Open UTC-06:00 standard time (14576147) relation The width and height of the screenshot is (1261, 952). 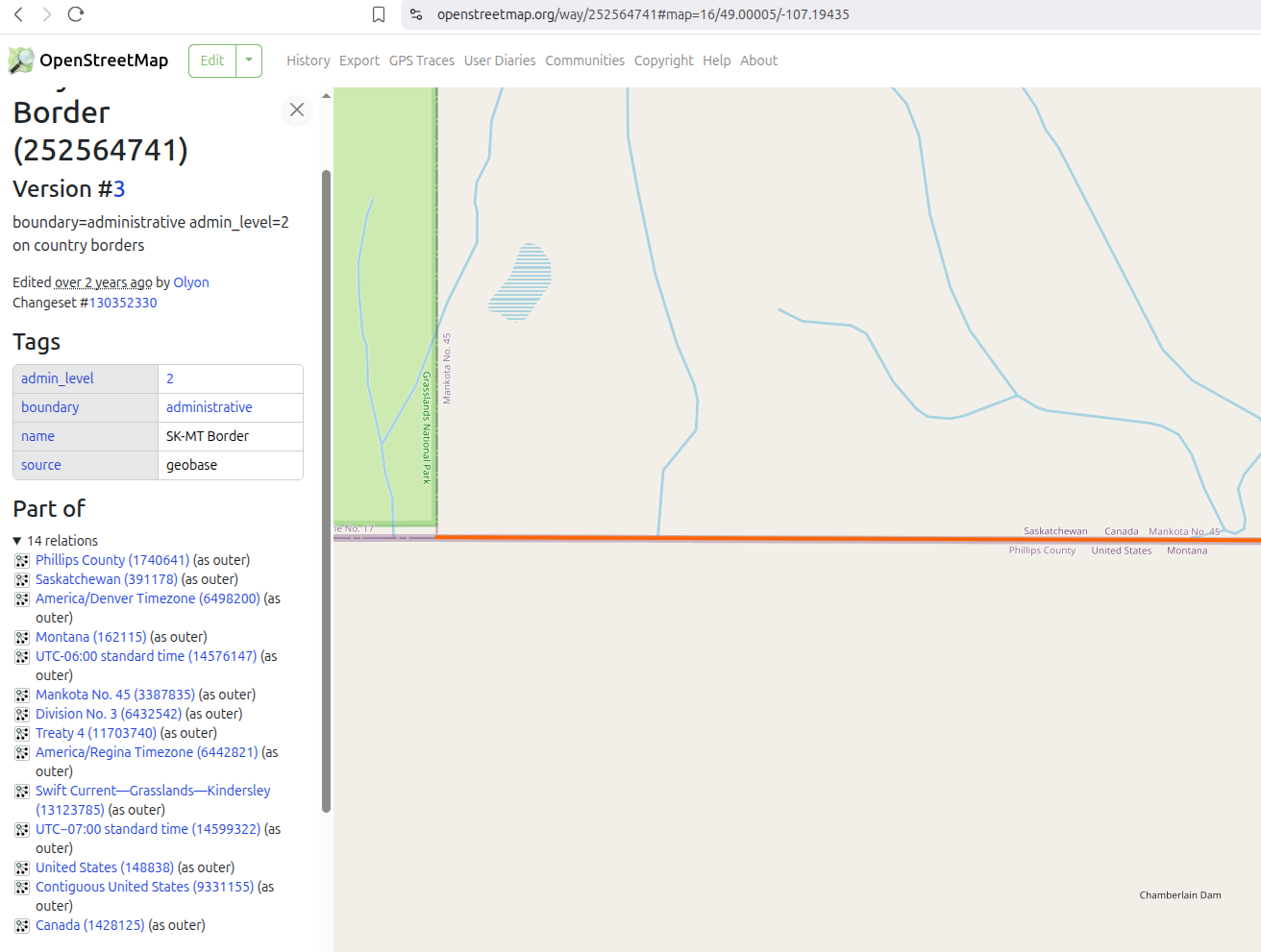pyautogui.click(x=146, y=656)
